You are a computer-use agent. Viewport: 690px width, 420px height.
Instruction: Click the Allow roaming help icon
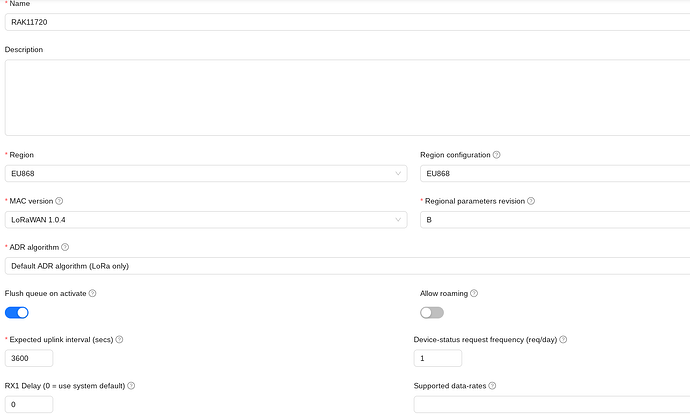click(x=474, y=293)
